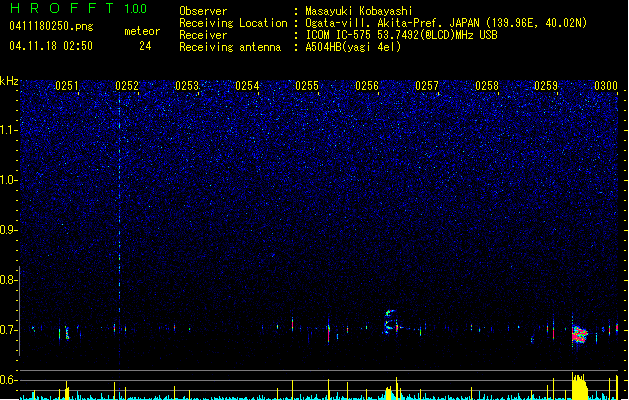Image resolution: width=629 pixels, height=400 pixels.
Task: Click the 0257 time marker
Action: [427, 86]
